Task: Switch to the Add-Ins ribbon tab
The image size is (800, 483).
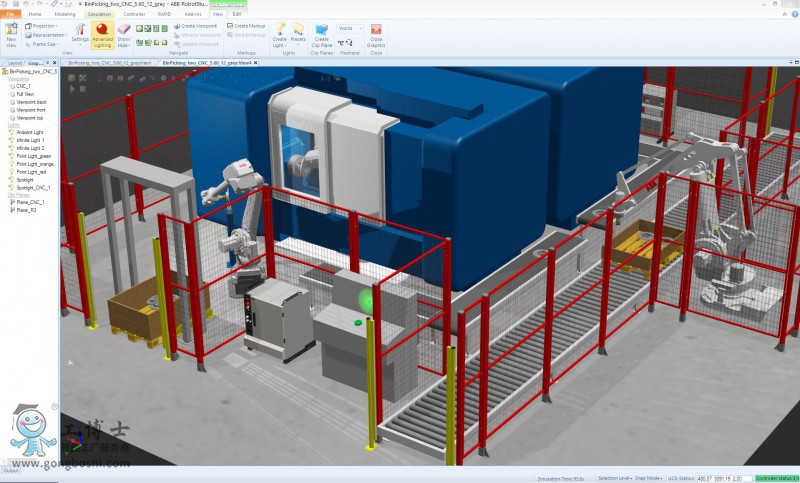Action: pyautogui.click(x=193, y=14)
